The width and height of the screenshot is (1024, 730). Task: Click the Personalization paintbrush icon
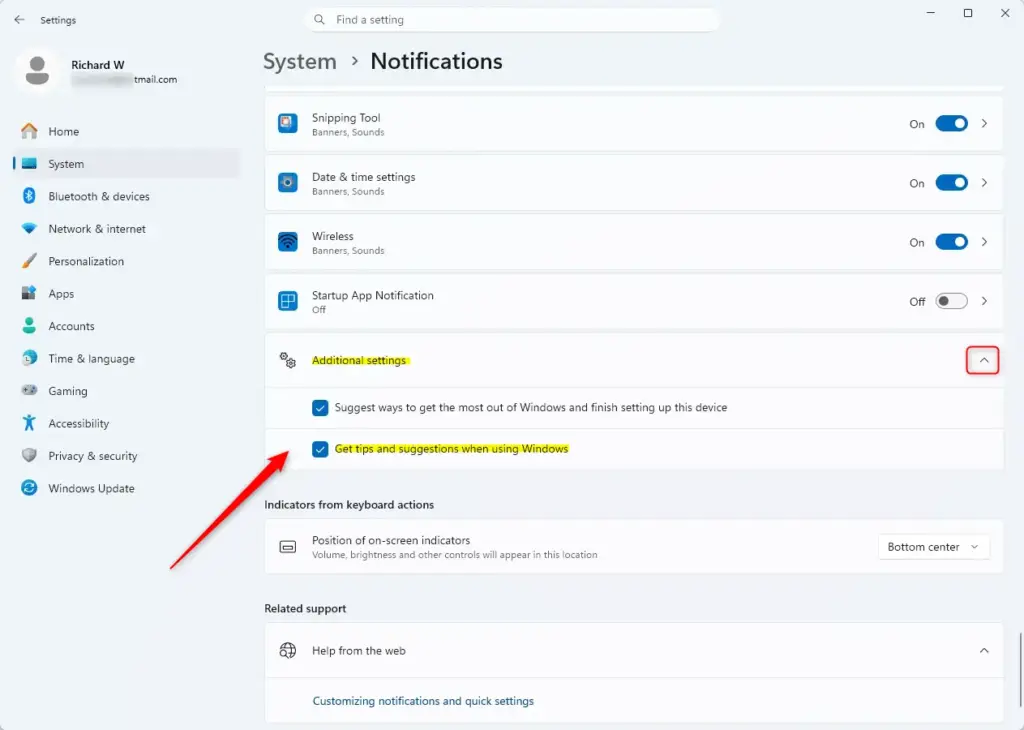(x=29, y=261)
